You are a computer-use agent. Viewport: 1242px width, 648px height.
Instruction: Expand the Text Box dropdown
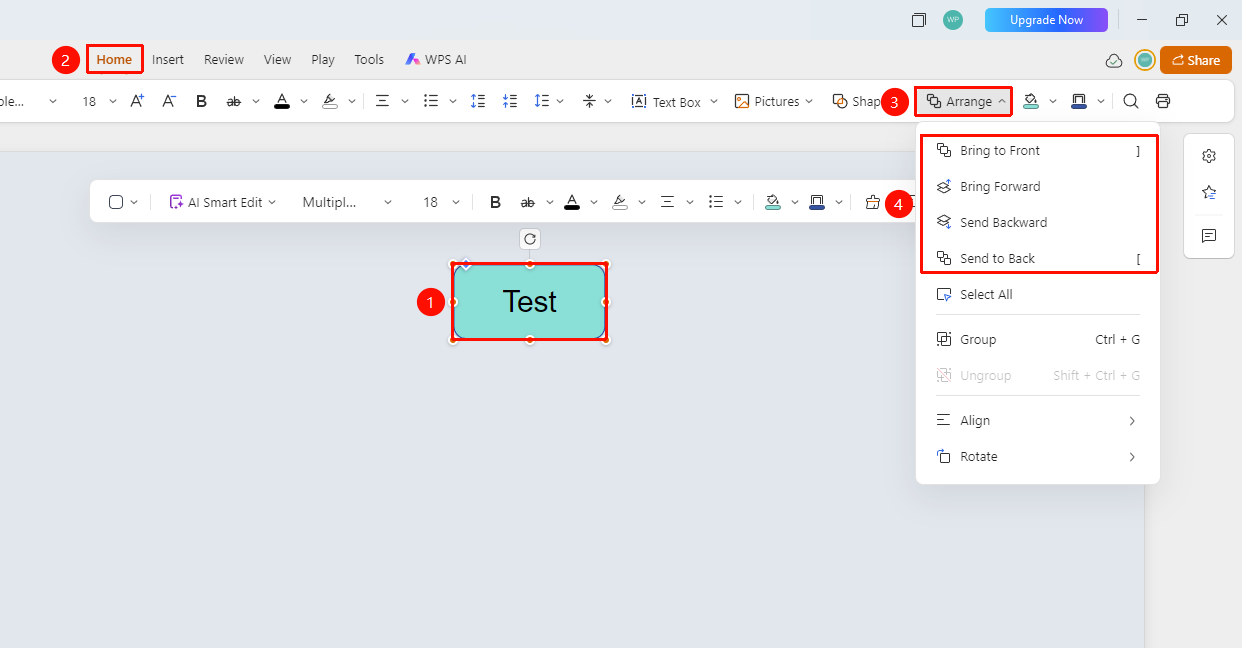pos(713,101)
